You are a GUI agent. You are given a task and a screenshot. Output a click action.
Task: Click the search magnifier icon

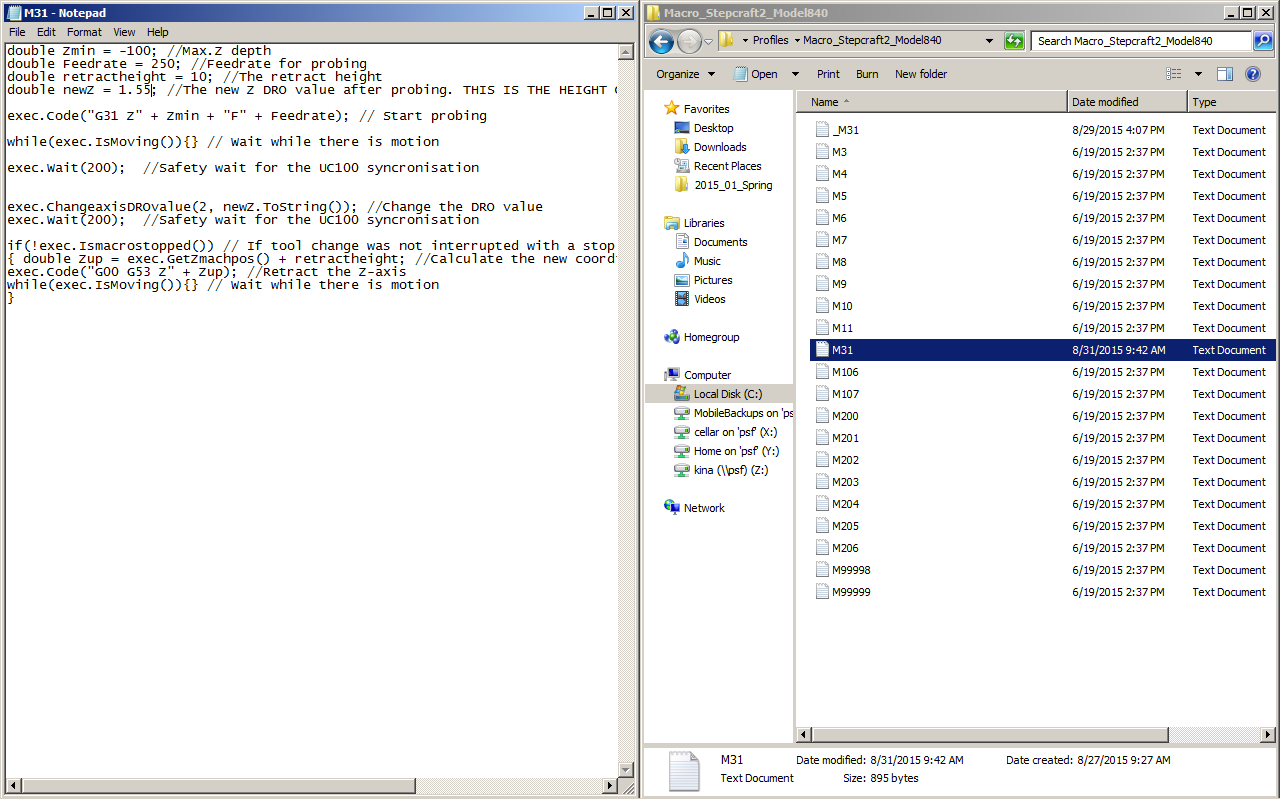pos(1263,41)
